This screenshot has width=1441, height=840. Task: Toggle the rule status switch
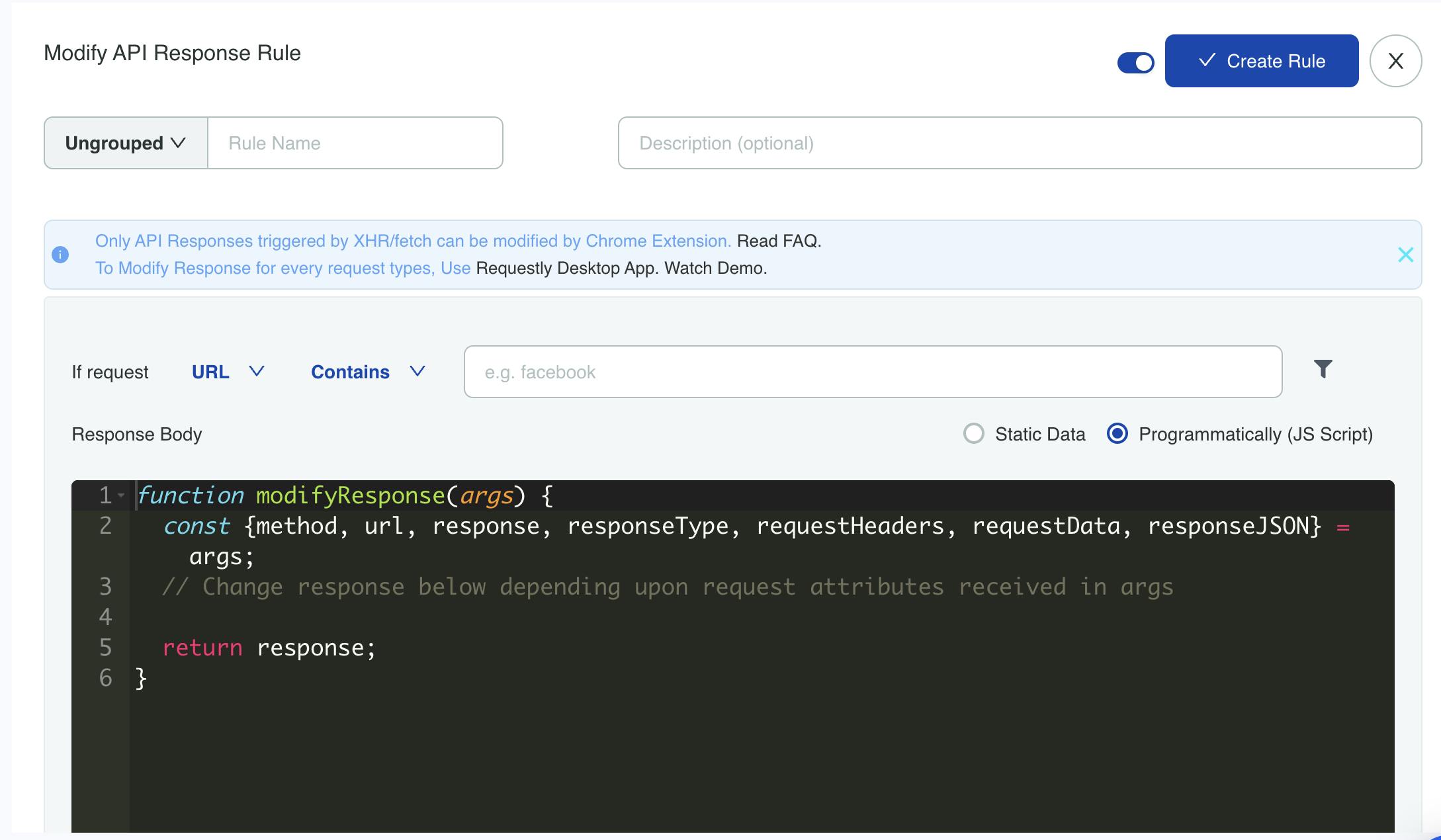click(x=1135, y=62)
